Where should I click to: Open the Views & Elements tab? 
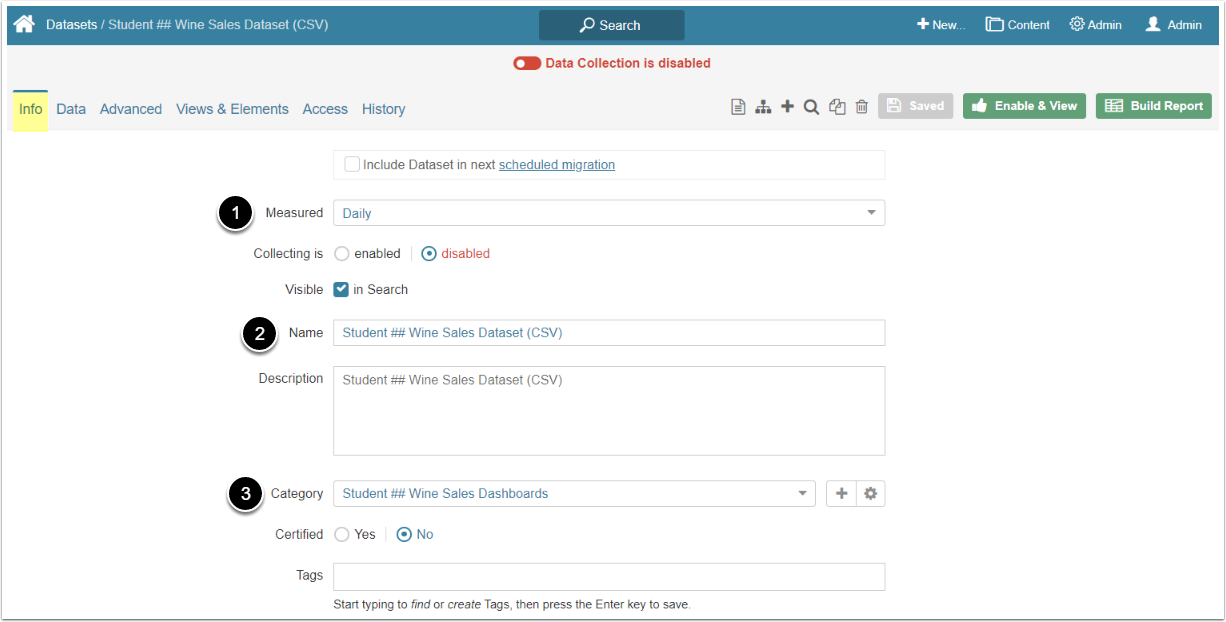(x=232, y=109)
